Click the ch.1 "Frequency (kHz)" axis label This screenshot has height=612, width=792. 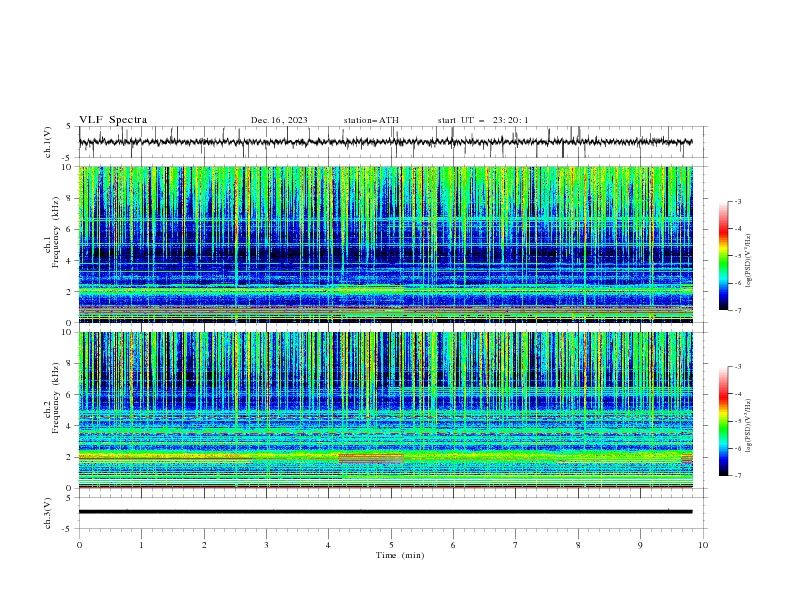55,232
